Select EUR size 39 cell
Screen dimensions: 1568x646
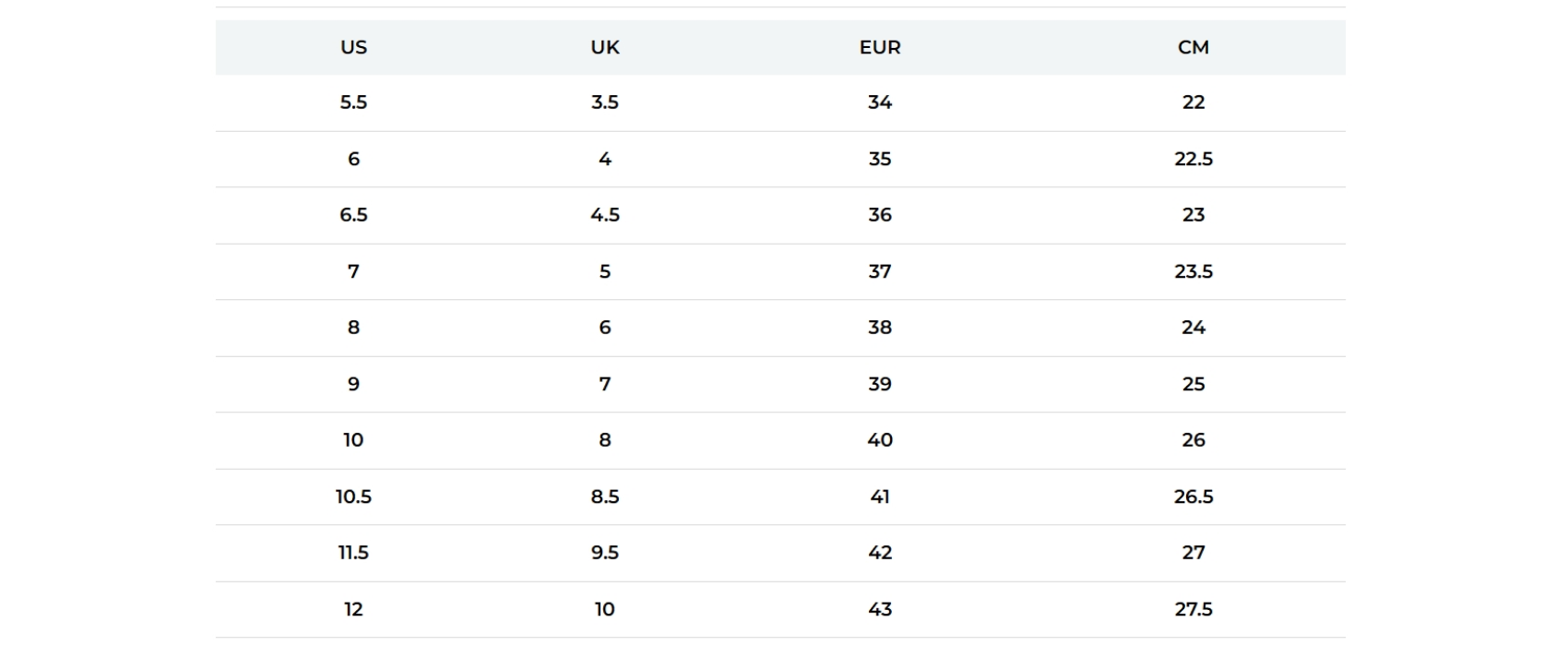880,384
